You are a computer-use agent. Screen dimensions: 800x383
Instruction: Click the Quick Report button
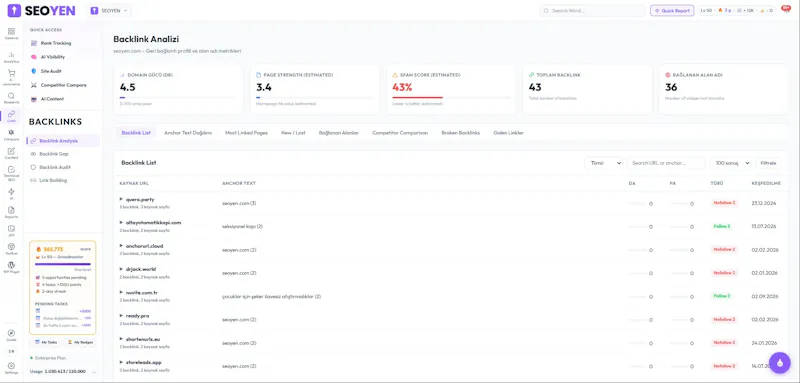(672, 10)
